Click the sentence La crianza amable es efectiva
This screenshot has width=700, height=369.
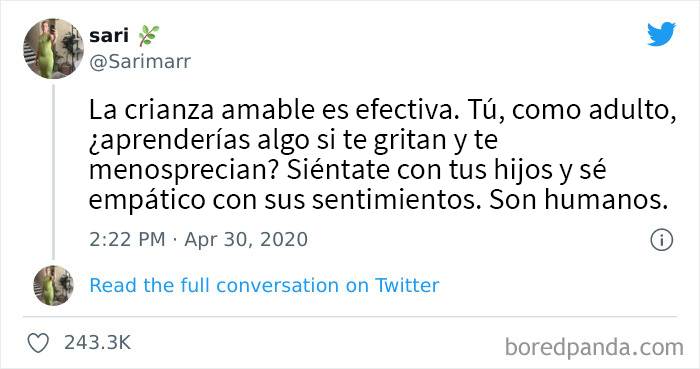(x=274, y=110)
